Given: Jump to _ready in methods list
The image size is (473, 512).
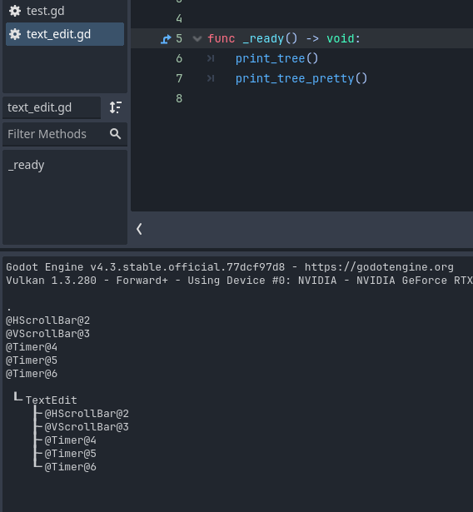Looking at the screenshot, I should click(26, 165).
